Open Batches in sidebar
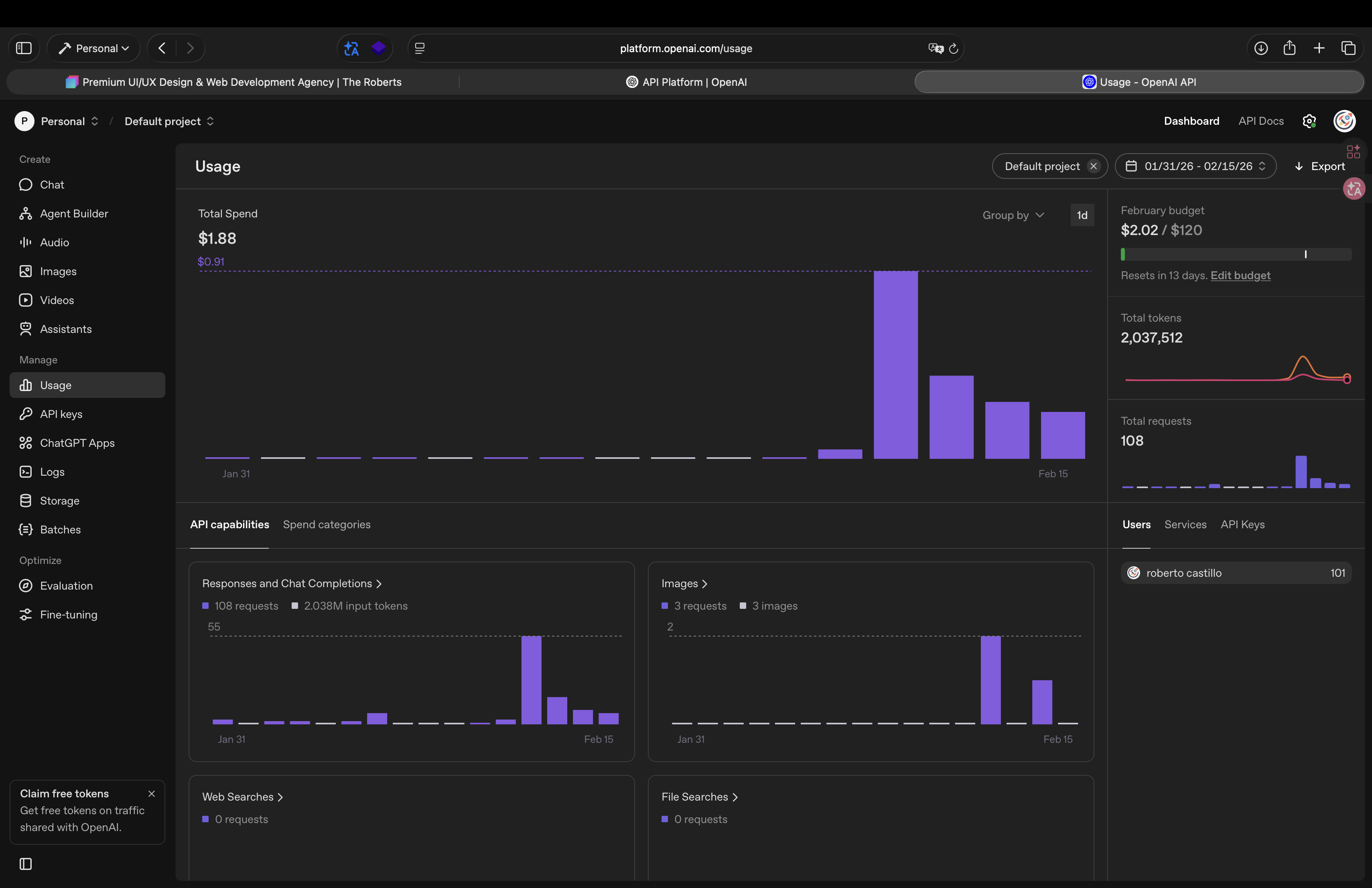 click(60, 529)
